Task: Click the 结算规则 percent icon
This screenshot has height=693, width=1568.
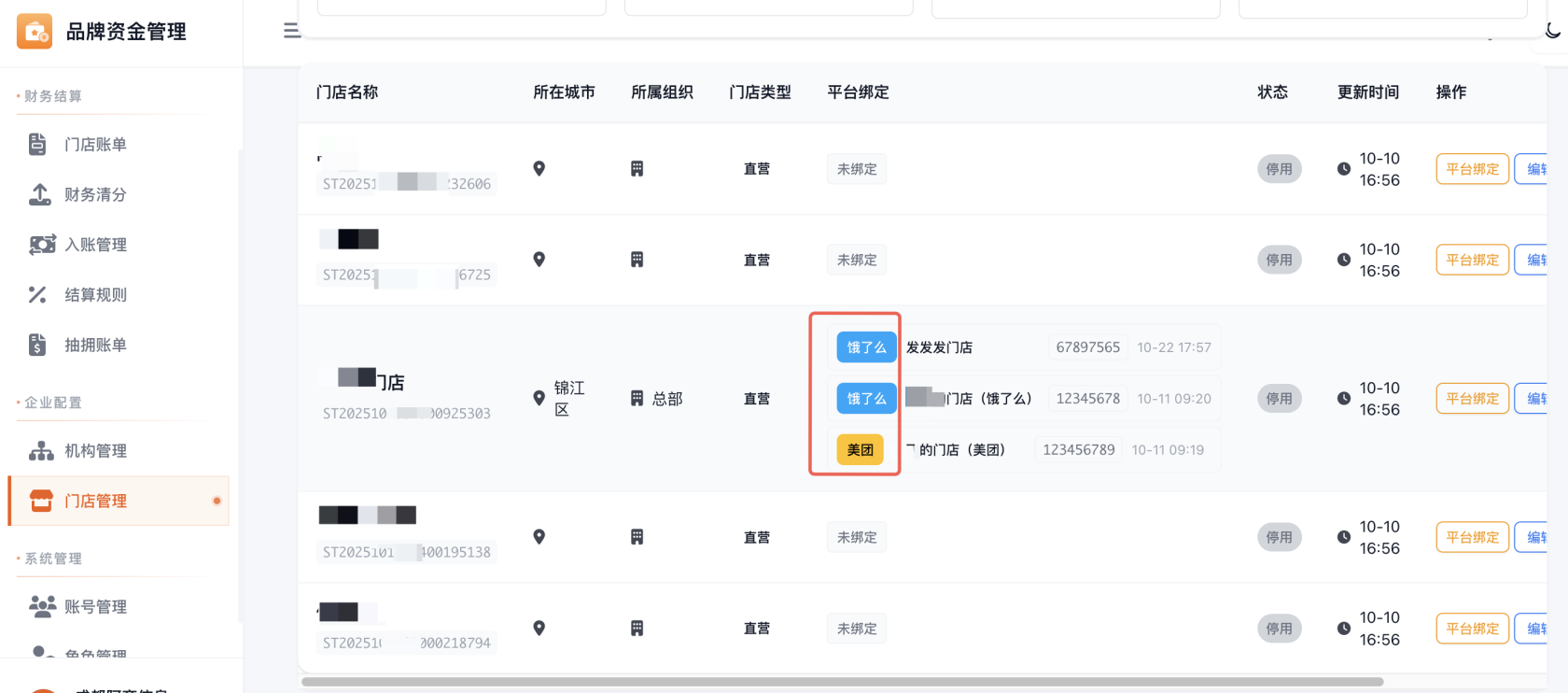Action: point(37,295)
